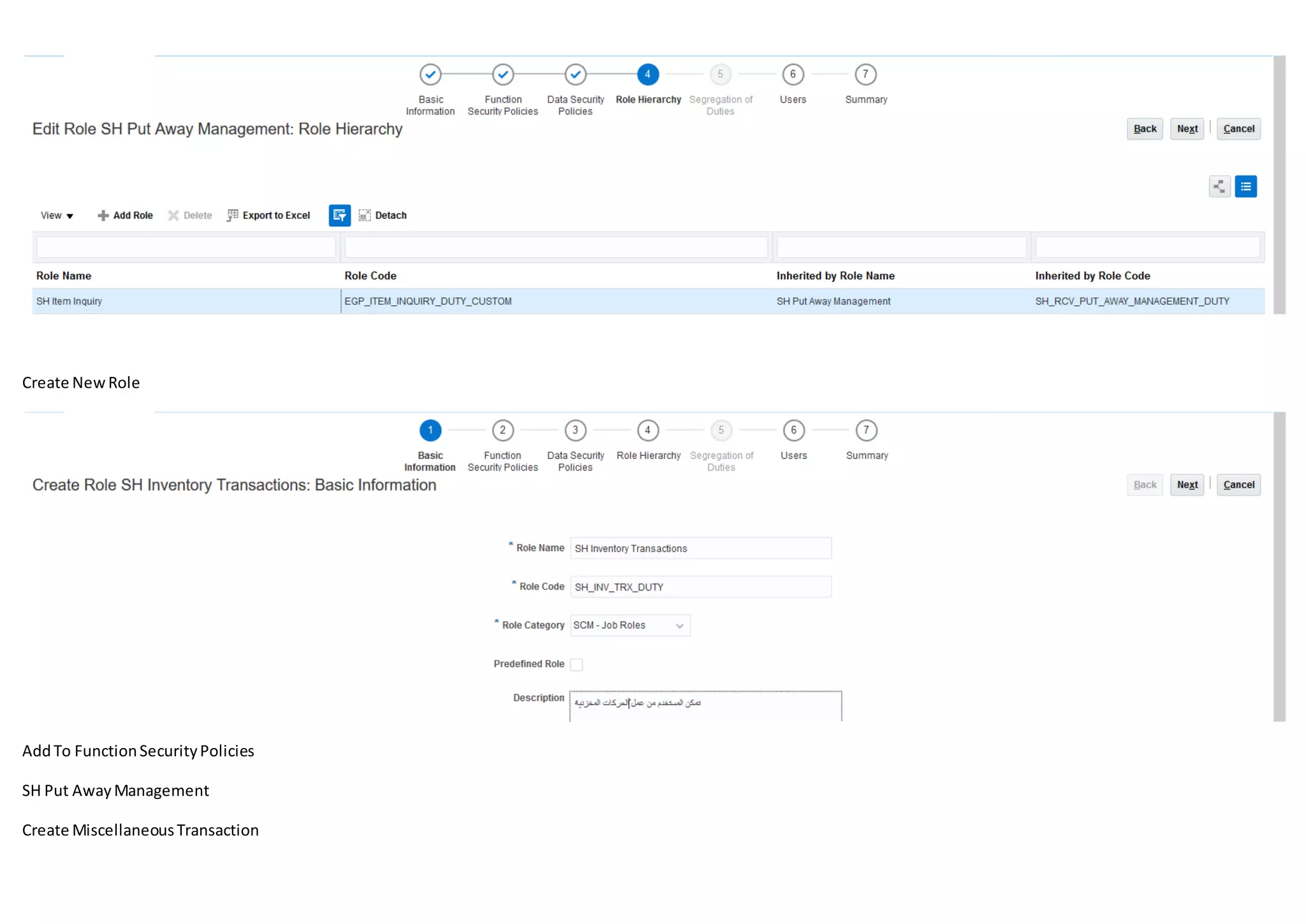The width and height of the screenshot is (1306, 924).
Task: Click the Add Role plus icon
Action: pyautogui.click(x=103, y=216)
